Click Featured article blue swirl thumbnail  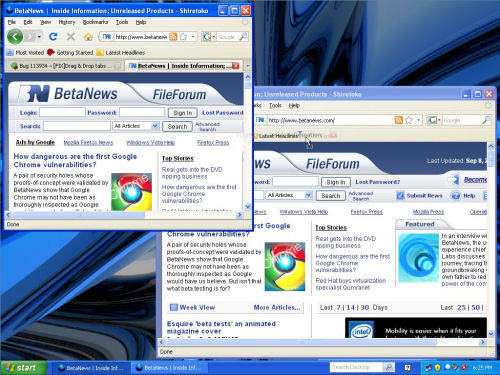click(x=418, y=258)
